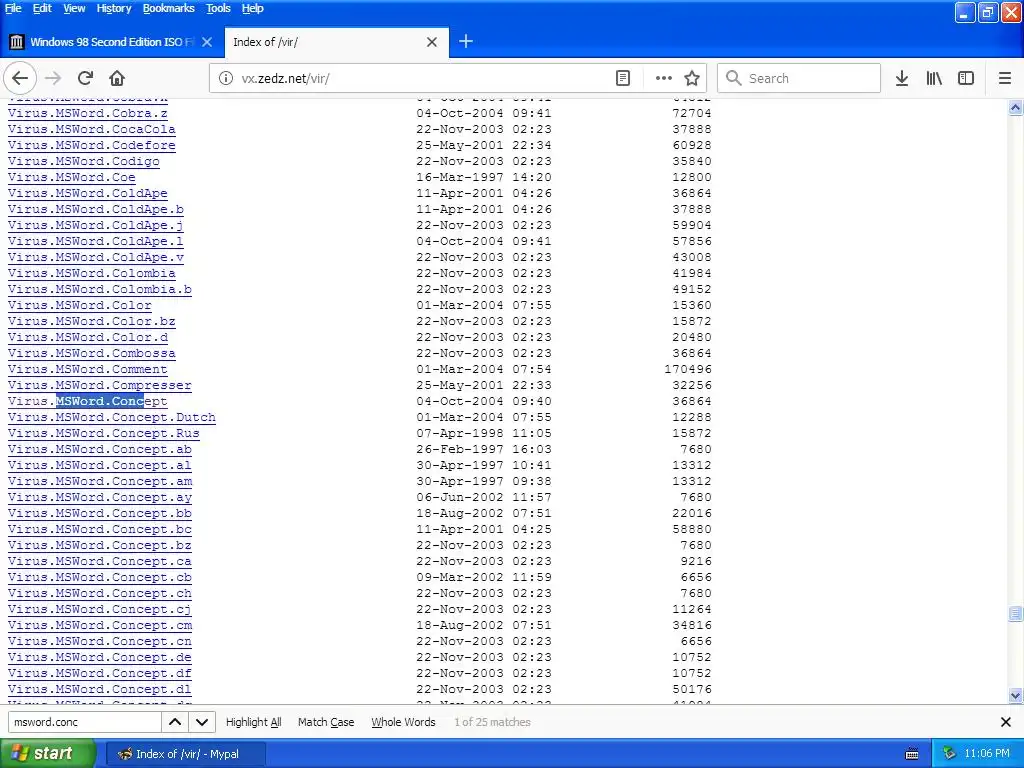Select the Index of /vir/ tab
This screenshot has width=1024, height=768.
coord(336,42)
